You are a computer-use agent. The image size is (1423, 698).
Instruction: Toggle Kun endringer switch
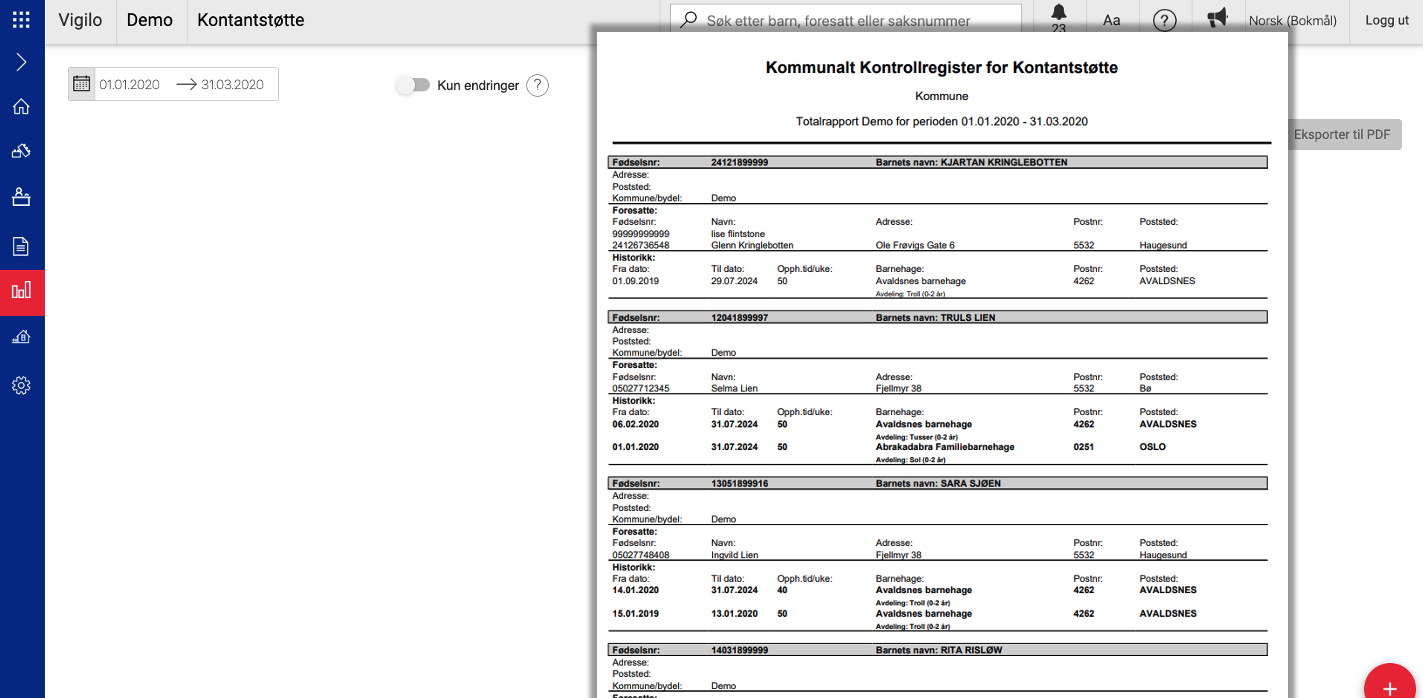(412, 86)
